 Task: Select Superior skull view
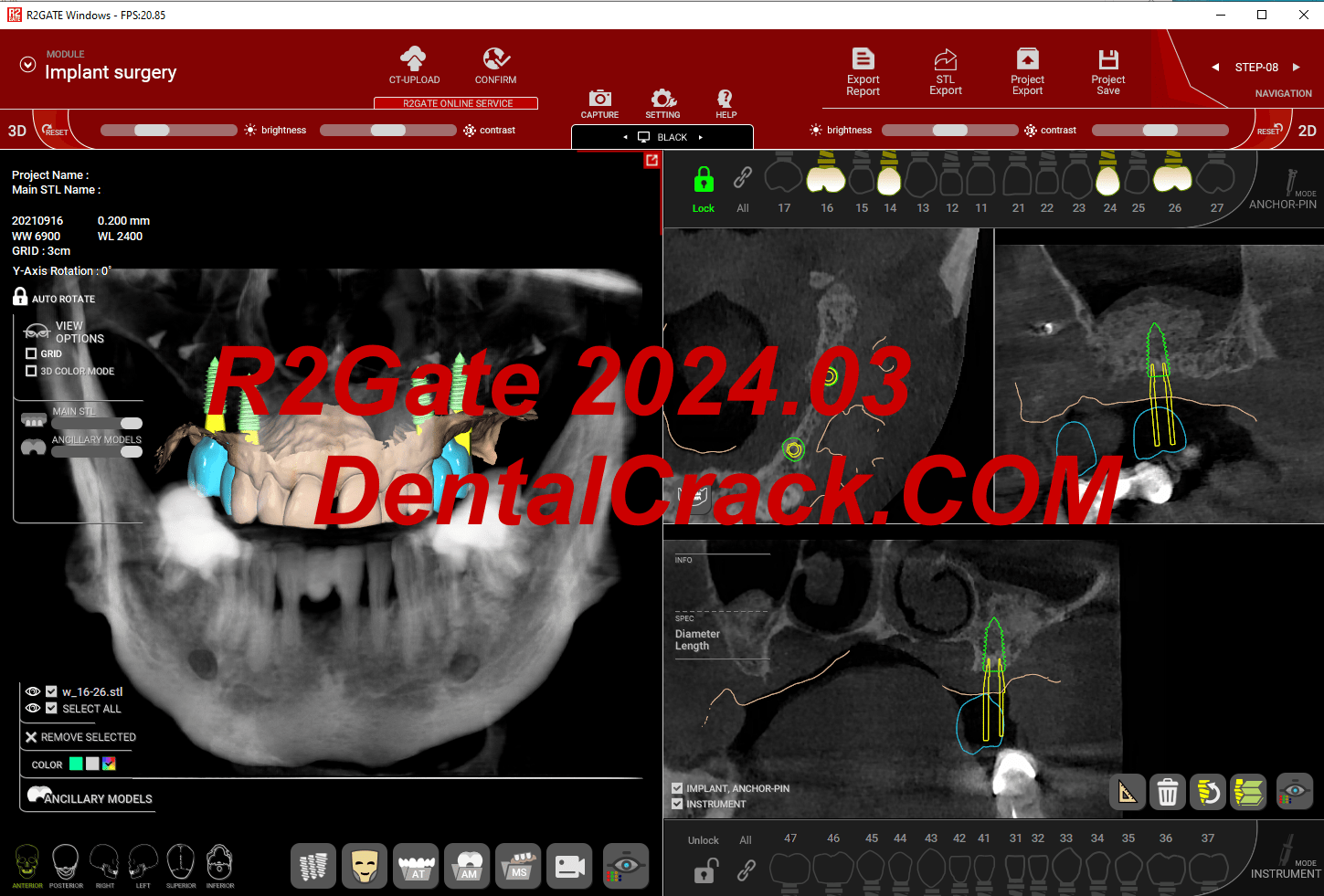click(181, 863)
